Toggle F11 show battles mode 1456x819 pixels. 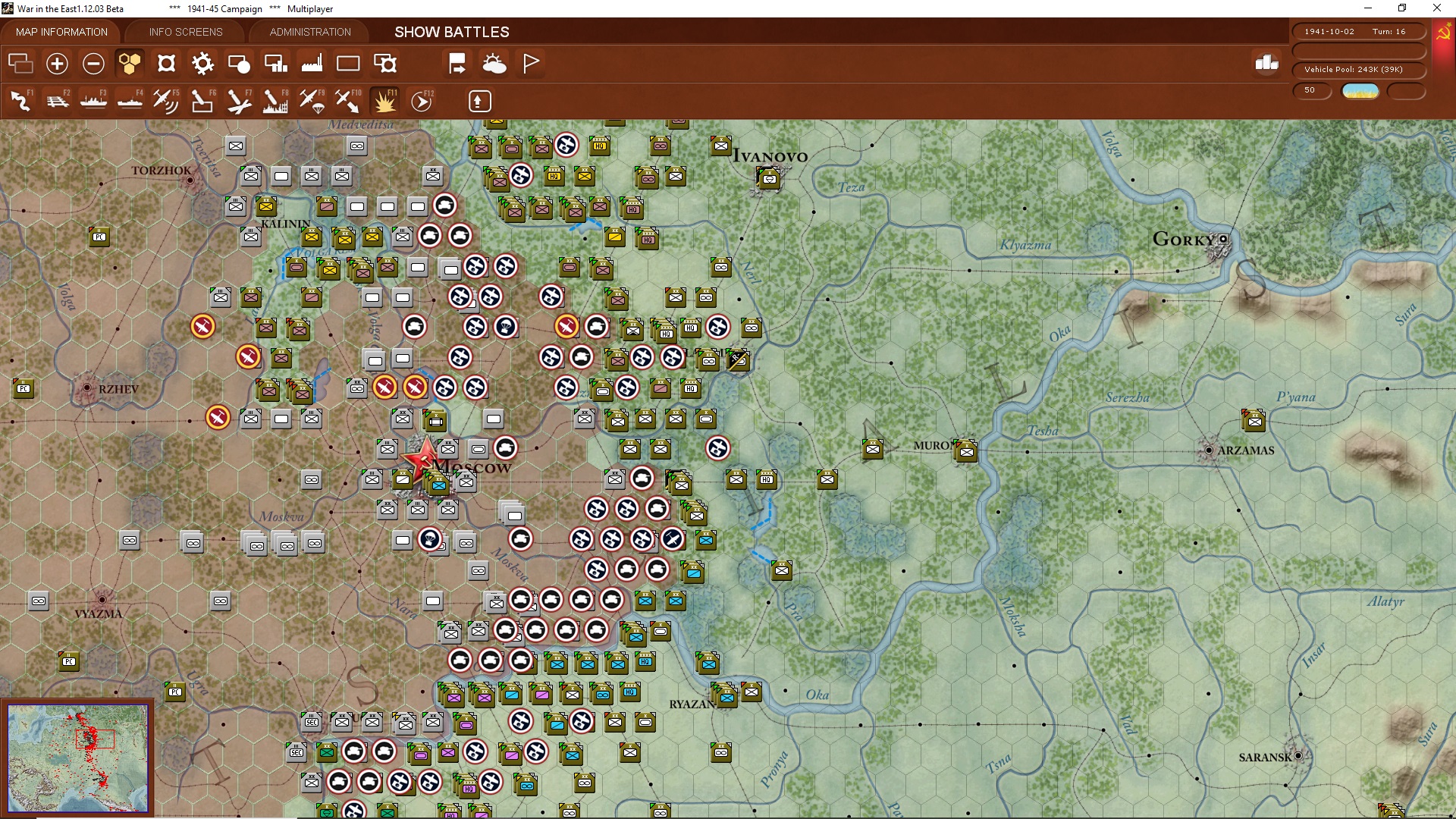point(384,101)
